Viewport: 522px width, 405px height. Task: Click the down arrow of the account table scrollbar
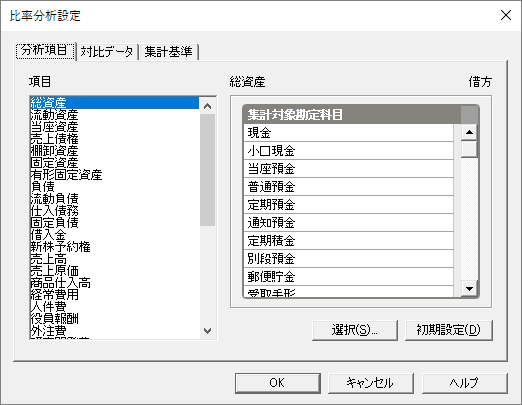tap(469, 289)
